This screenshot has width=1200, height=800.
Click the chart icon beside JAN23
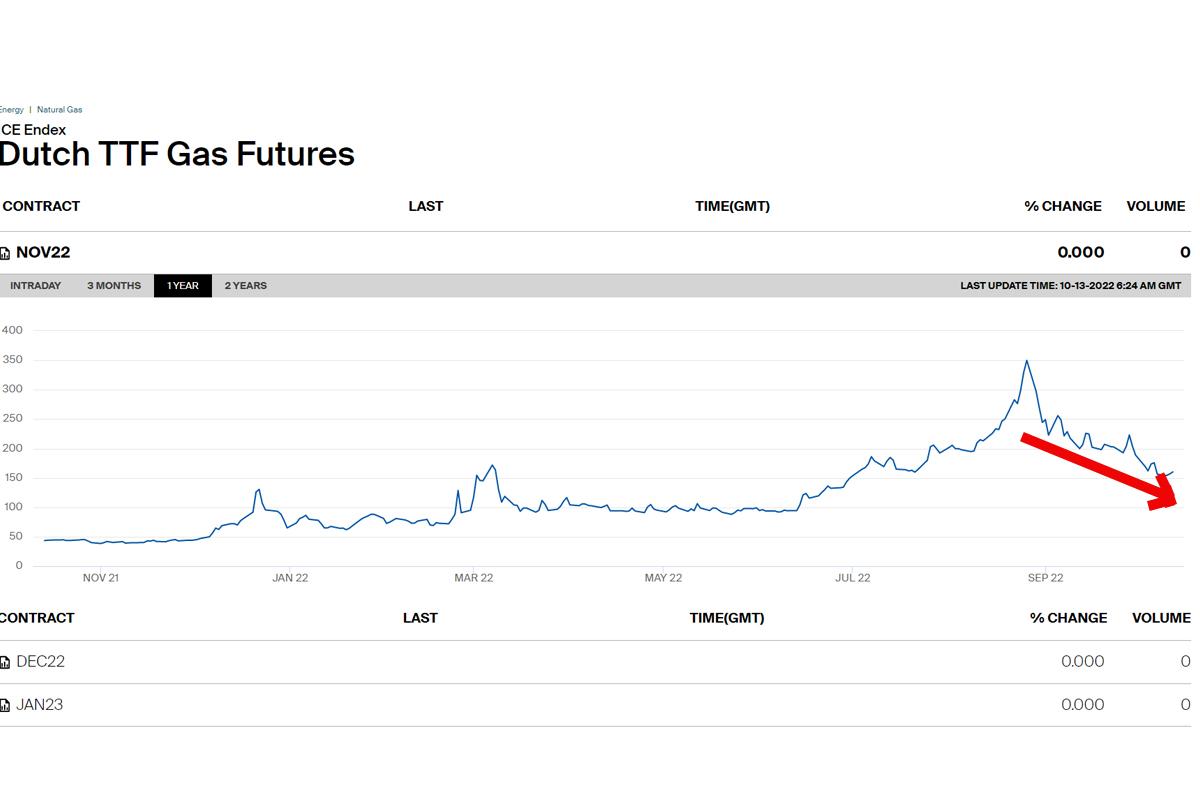click(5, 706)
